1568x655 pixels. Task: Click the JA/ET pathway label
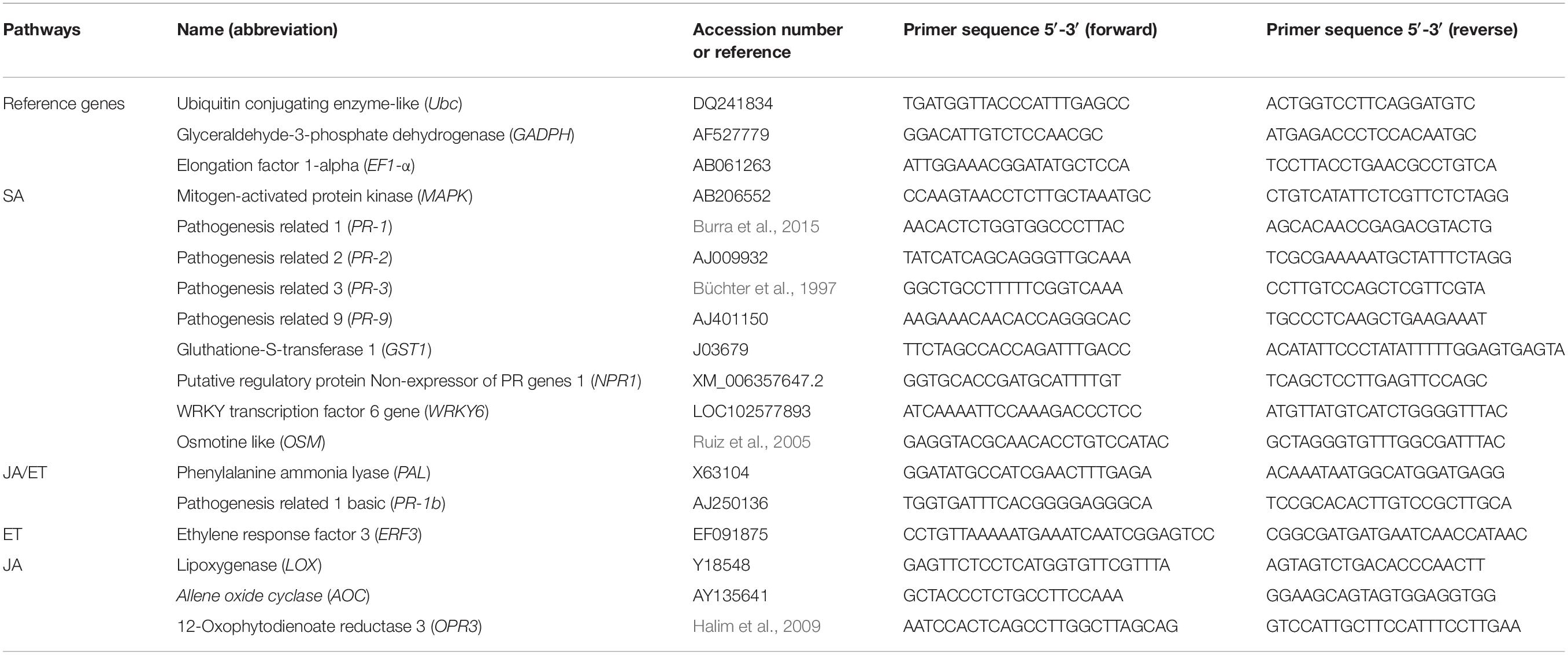point(25,473)
